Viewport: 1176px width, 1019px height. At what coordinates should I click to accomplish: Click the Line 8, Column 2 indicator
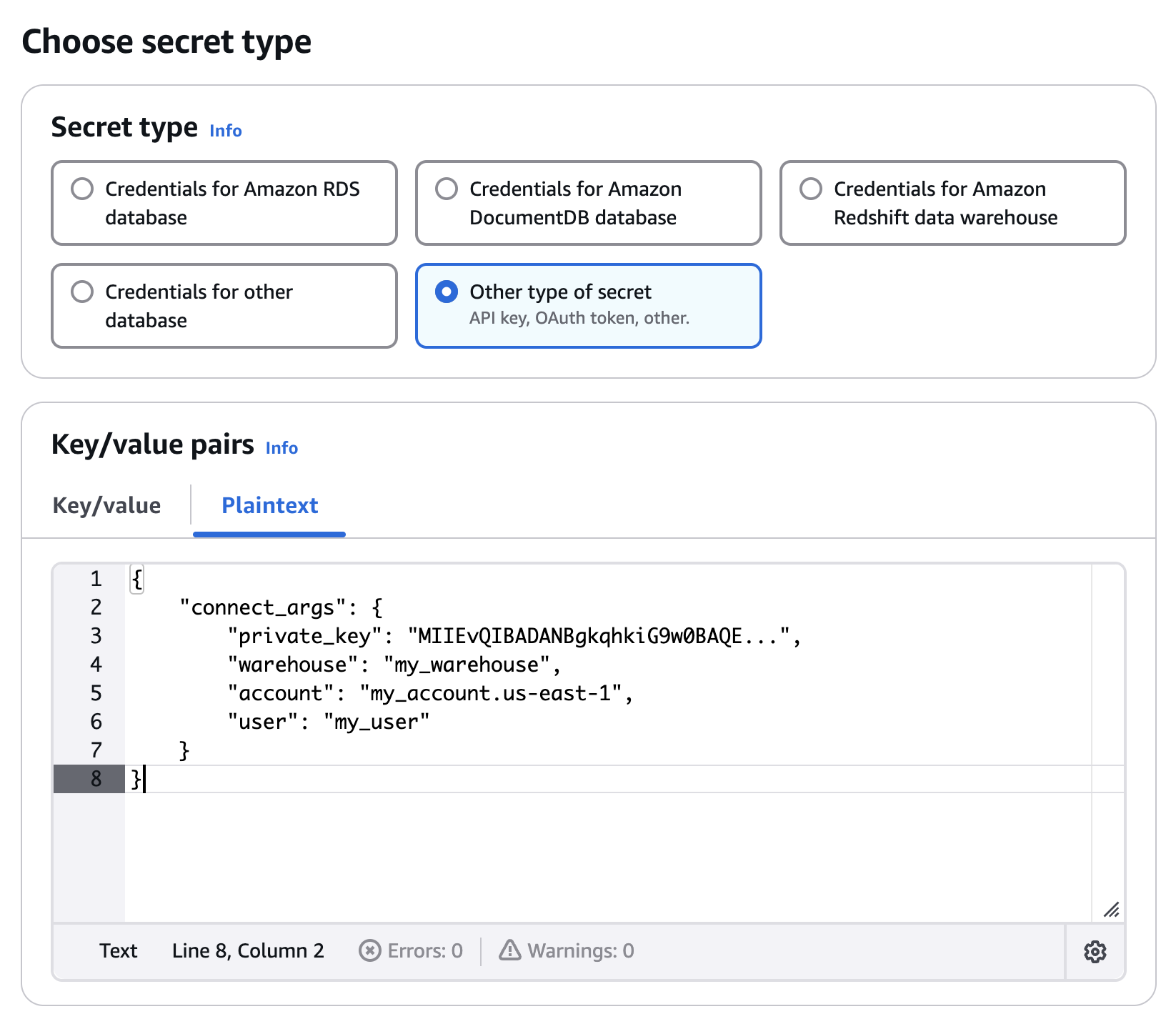coord(248,950)
